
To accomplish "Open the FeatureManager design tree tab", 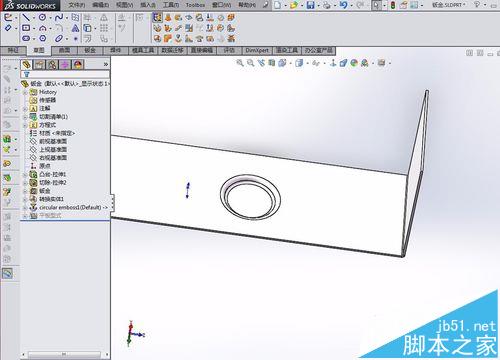I will (26, 64).
